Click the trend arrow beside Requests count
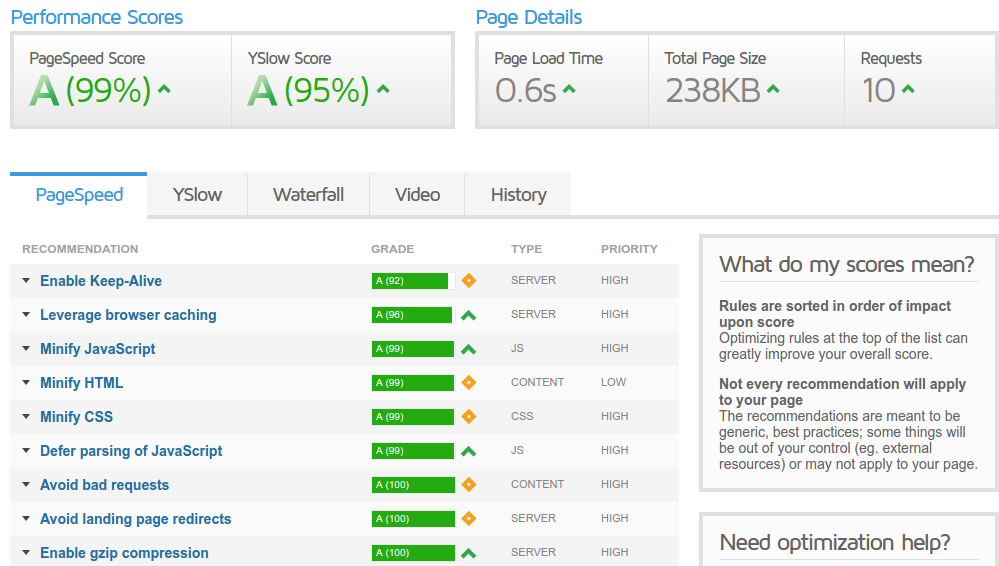 [x=909, y=89]
